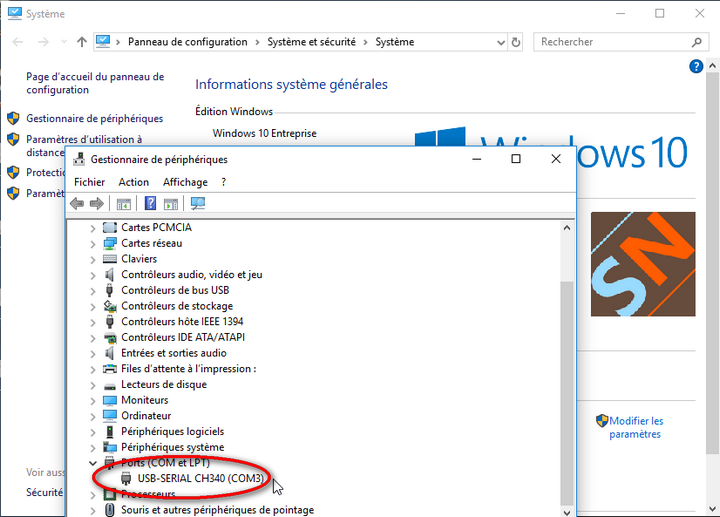Click the Contrôleurs de stockage icon
The image size is (720, 517).
pos(110,306)
